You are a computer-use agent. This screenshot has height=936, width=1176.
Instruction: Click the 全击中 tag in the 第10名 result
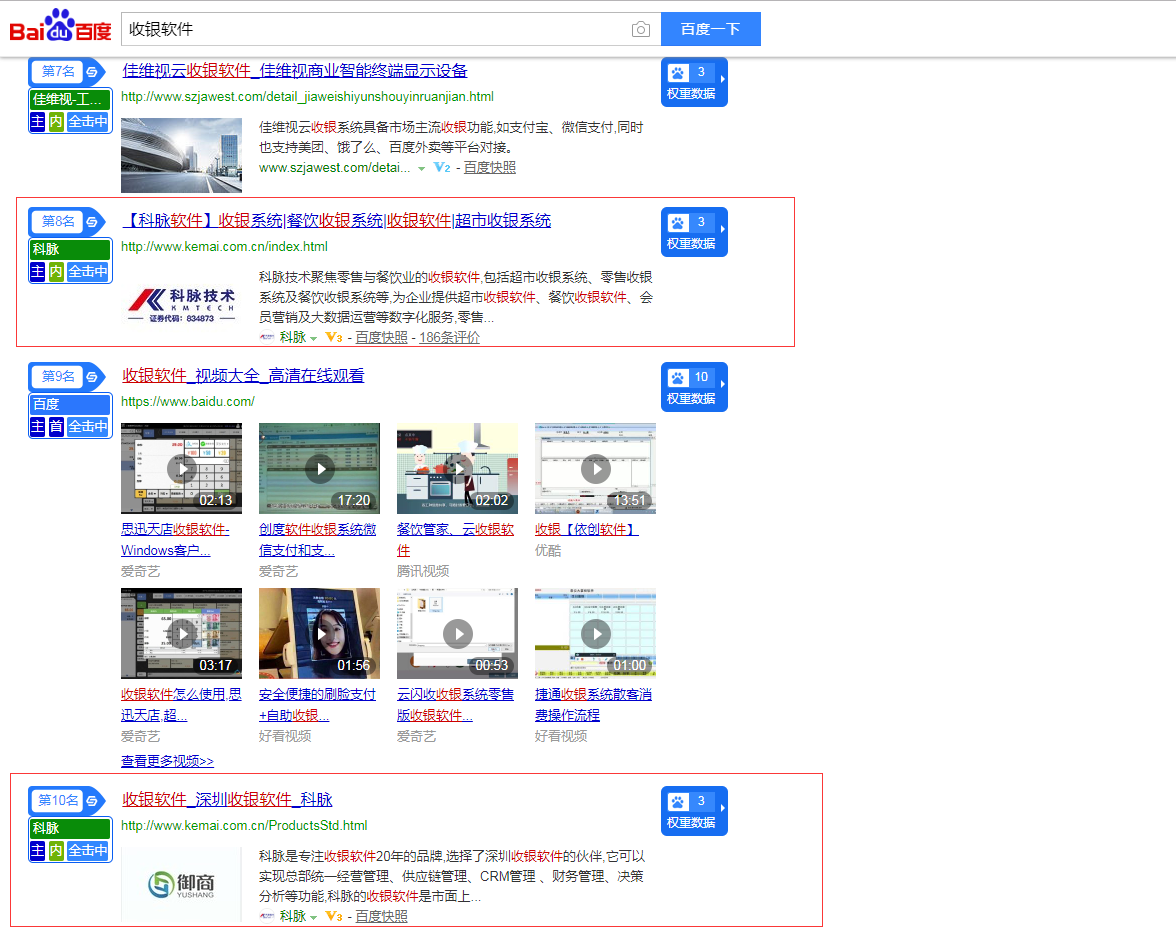click(x=88, y=850)
